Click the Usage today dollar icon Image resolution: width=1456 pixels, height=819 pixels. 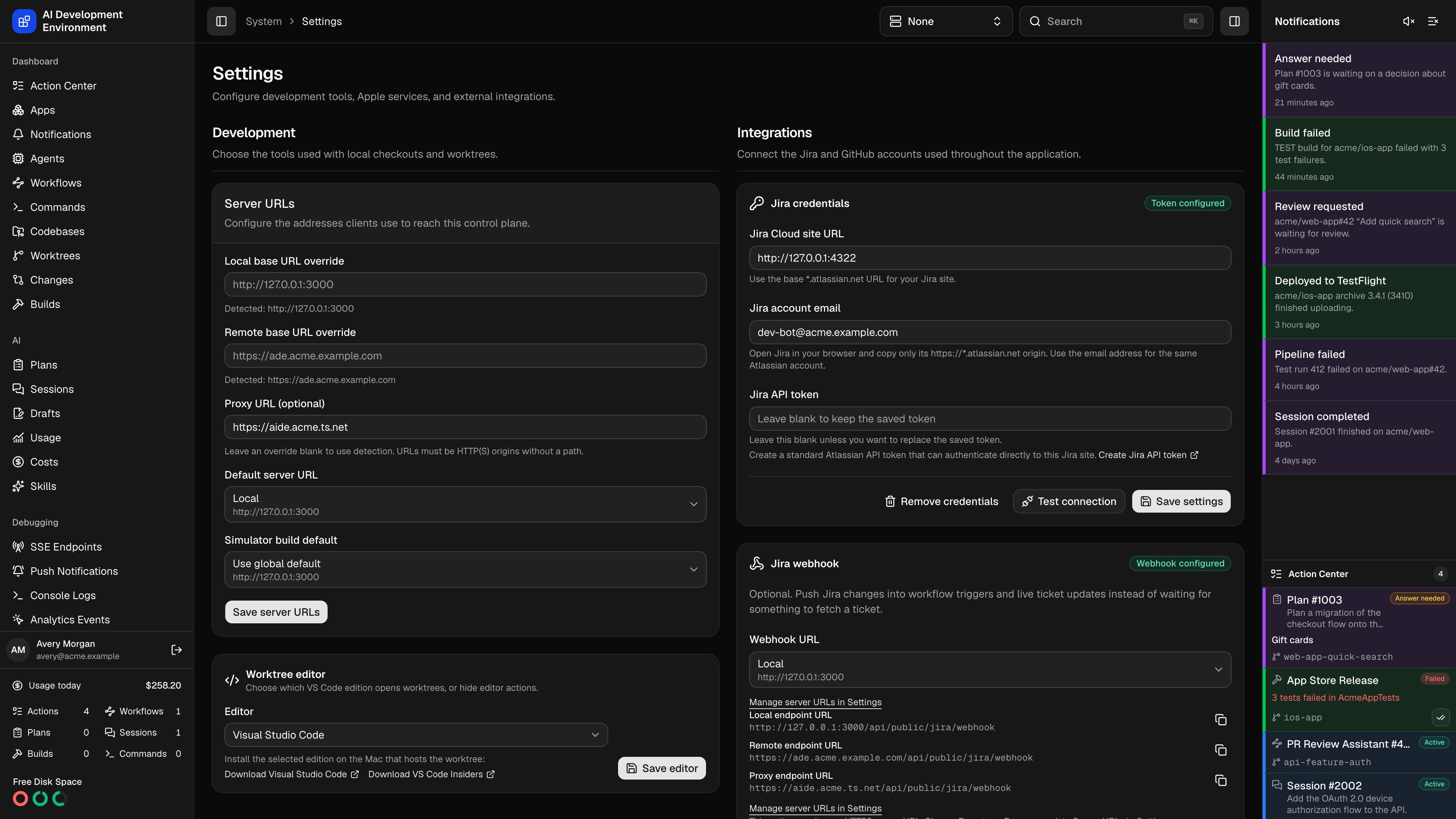[17, 686]
